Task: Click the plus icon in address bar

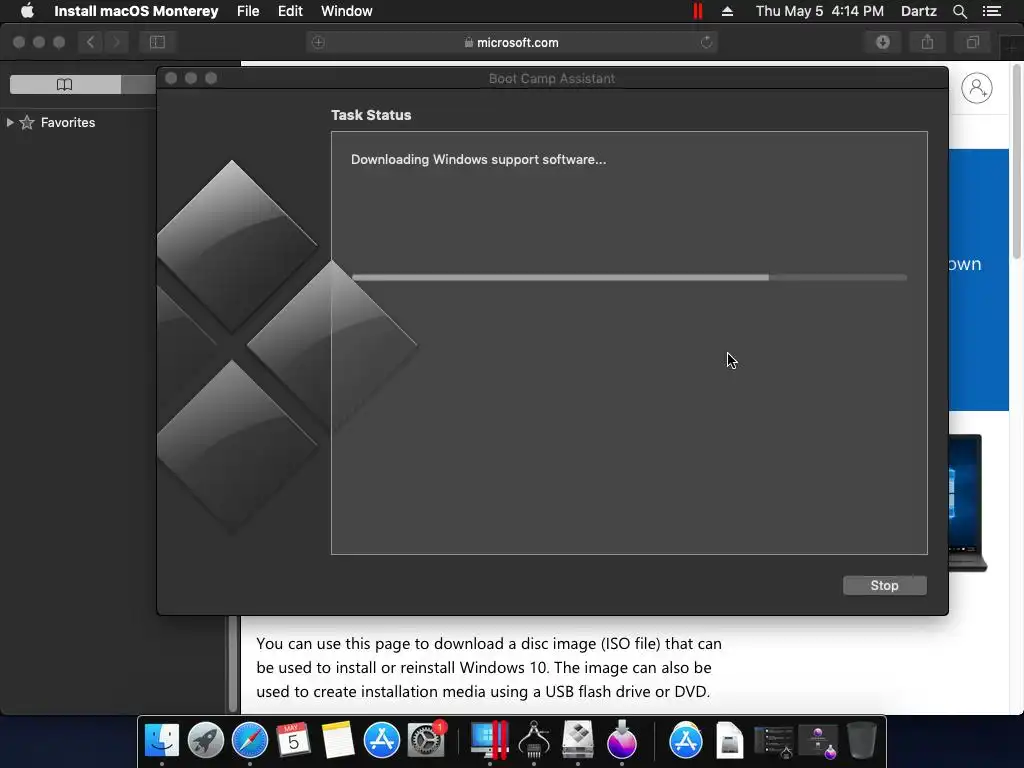Action: pos(318,42)
